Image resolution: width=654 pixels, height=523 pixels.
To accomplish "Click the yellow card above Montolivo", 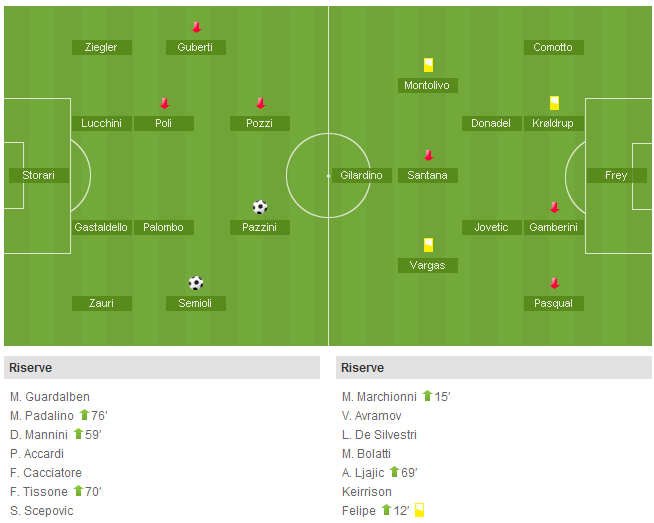I will point(428,65).
